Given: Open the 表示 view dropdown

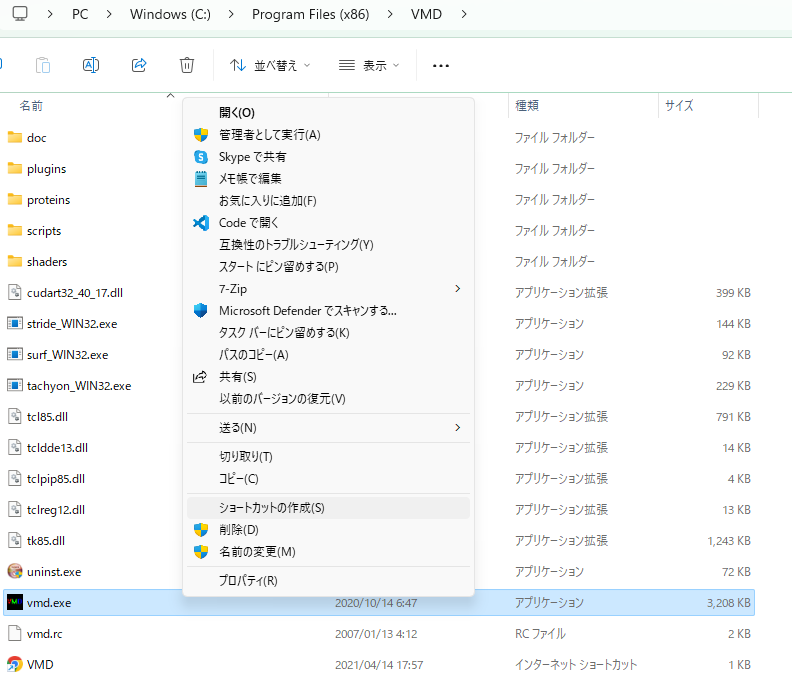Looking at the screenshot, I should point(369,65).
